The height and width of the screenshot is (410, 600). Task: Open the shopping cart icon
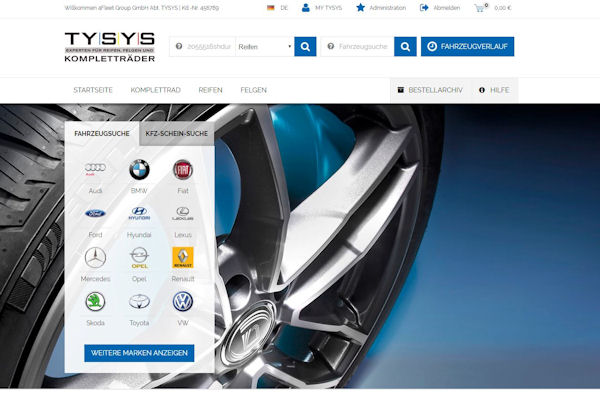tap(479, 8)
